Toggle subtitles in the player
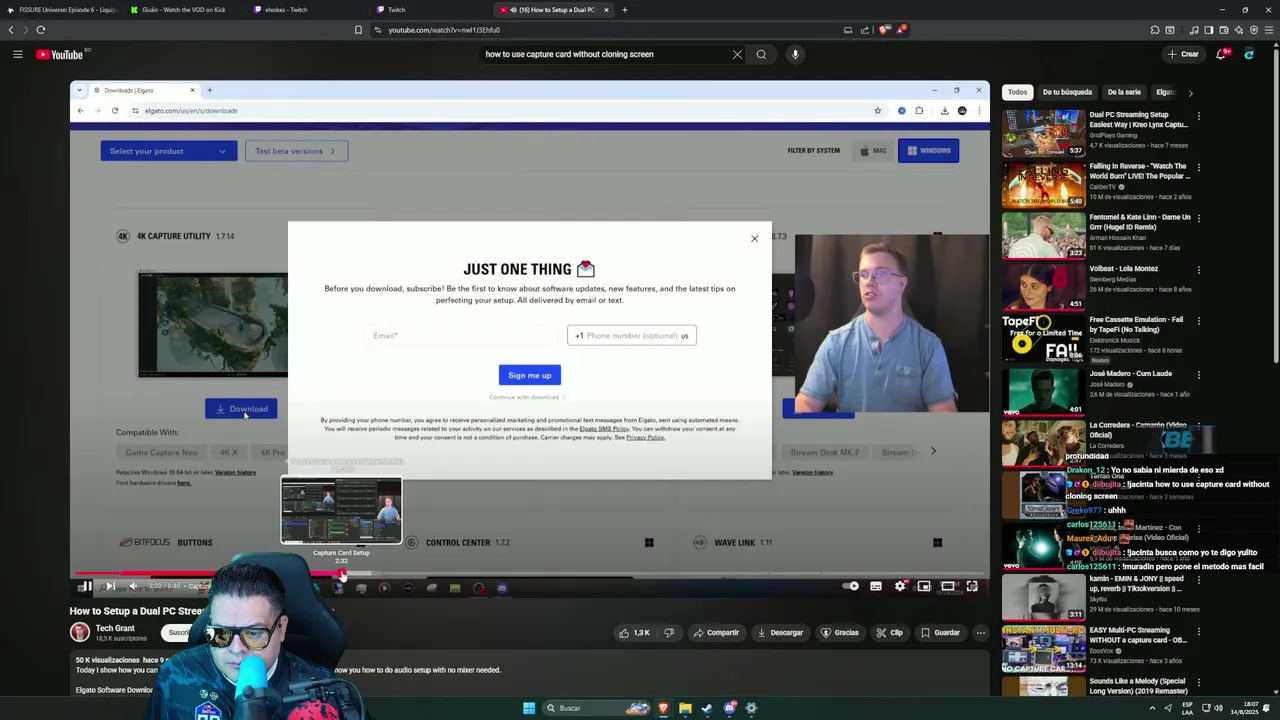This screenshot has height=720, width=1280. click(x=876, y=587)
